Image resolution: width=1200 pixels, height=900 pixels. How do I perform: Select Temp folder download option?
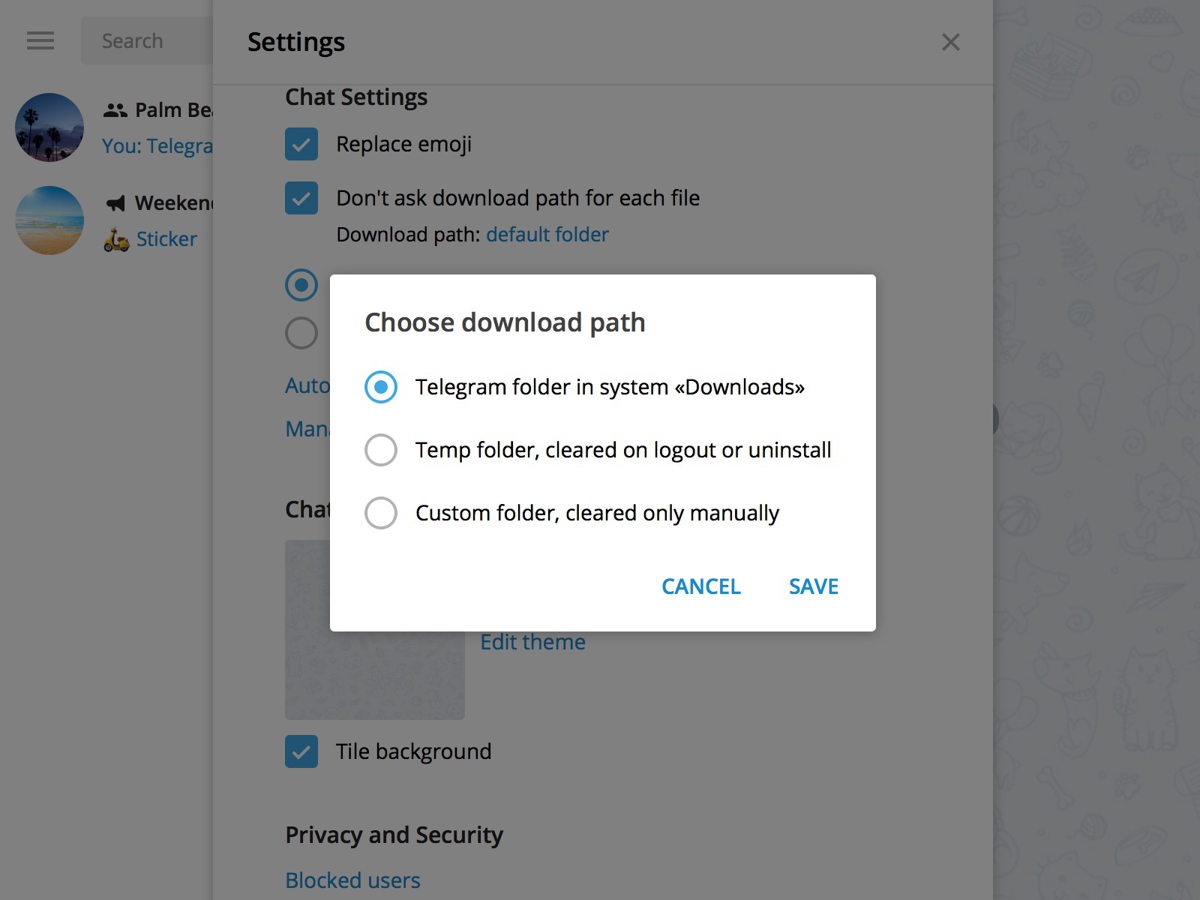tap(381, 450)
